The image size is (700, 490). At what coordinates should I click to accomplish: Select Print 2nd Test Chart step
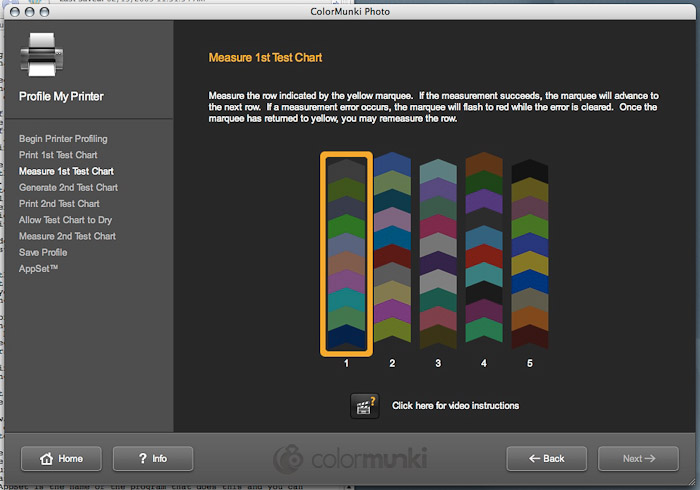pos(59,204)
